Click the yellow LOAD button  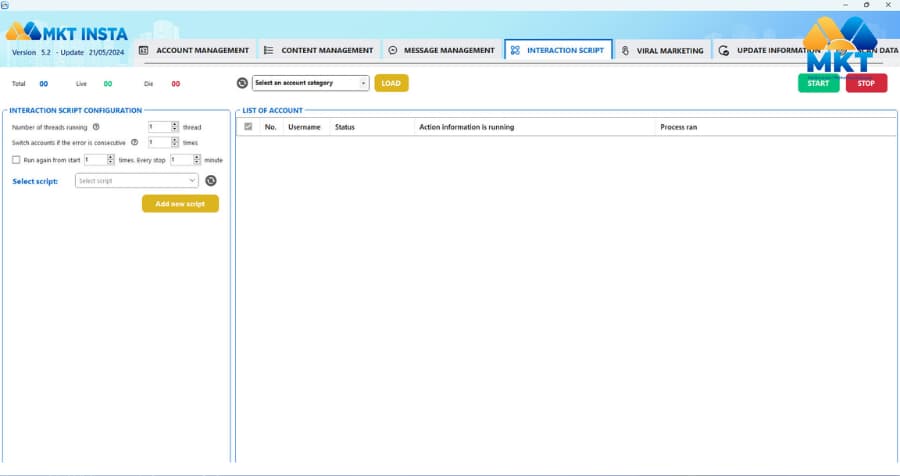click(x=391, y=83)
